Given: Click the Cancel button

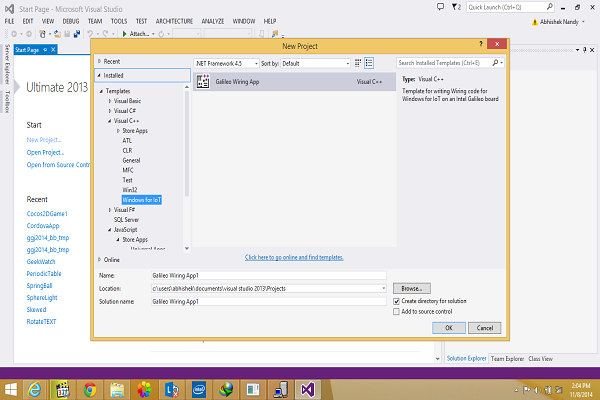Looking at the screenshot, I should pos(484,328).
